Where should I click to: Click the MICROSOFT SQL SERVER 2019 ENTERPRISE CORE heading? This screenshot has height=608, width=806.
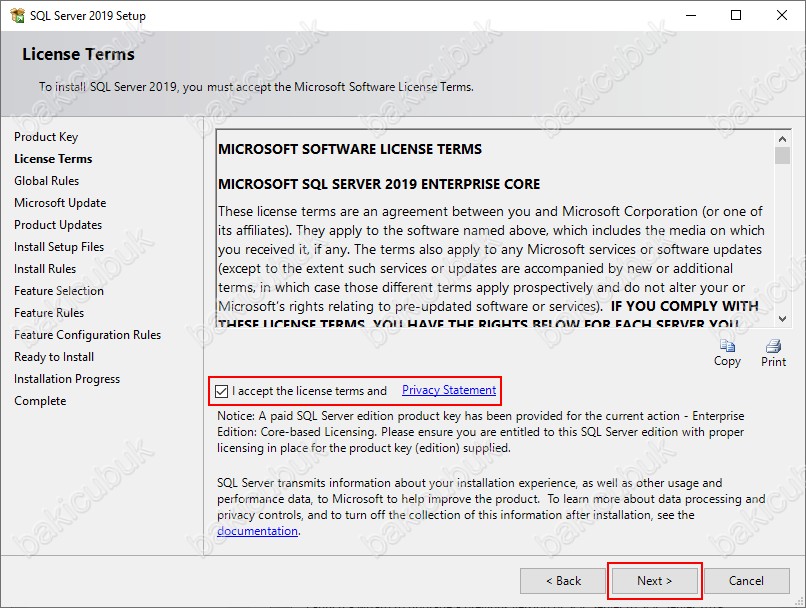[379, 184]
